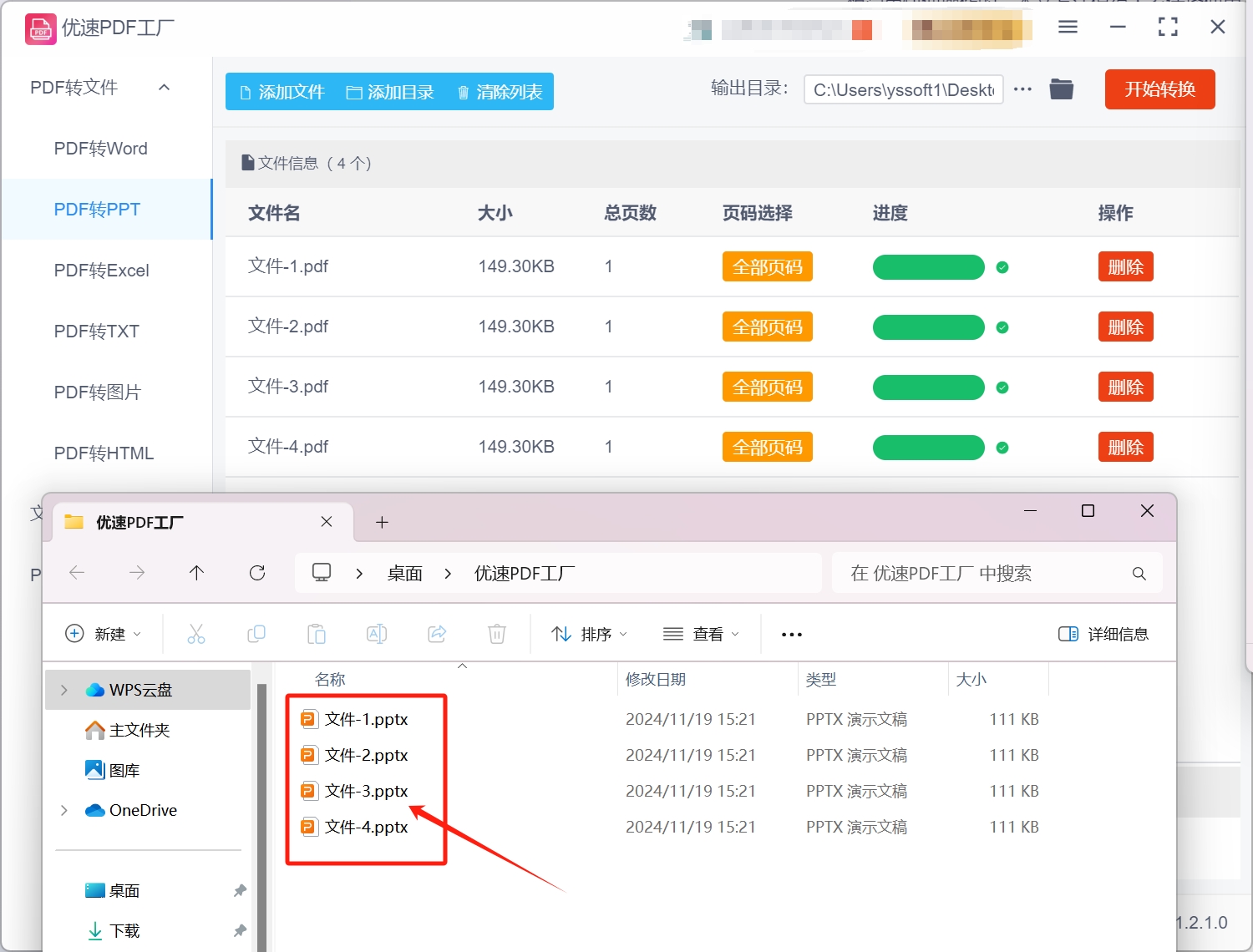Expand the OneDrive tree node
This screenshot has width=1253, height=952.
64,810
